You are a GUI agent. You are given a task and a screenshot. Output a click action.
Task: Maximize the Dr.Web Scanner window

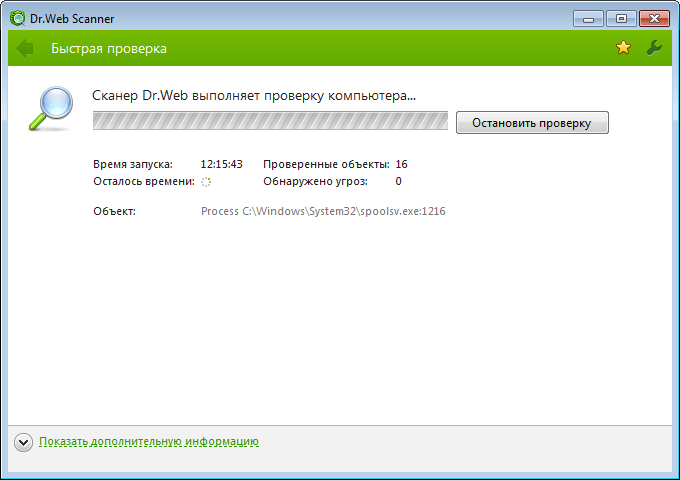point(620,18)
